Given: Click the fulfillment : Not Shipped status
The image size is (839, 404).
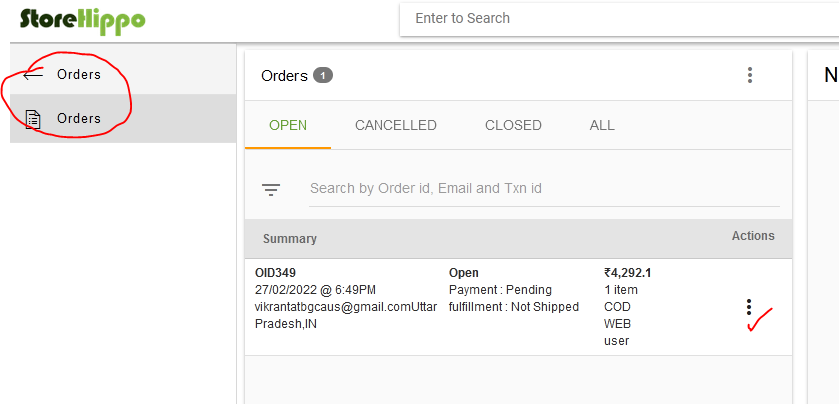Looking at the screenshot, I should point(514,307).
